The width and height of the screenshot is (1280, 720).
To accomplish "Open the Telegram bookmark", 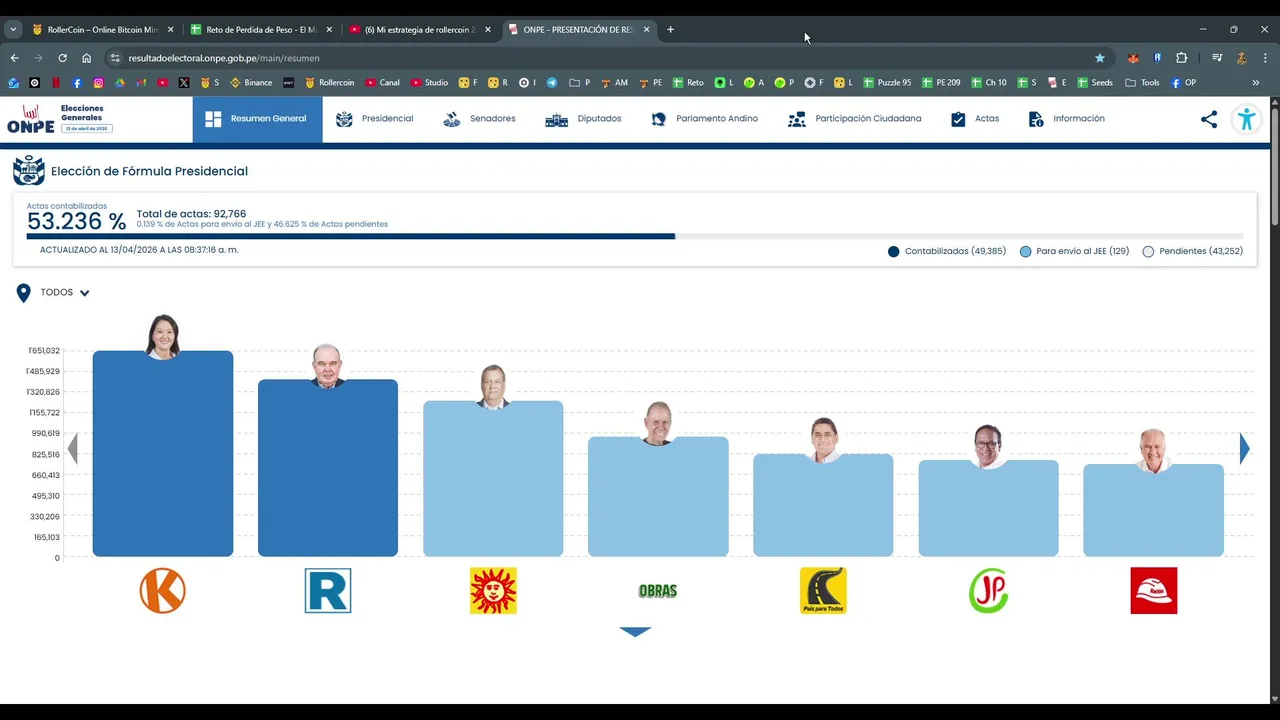I will (552, 83).
